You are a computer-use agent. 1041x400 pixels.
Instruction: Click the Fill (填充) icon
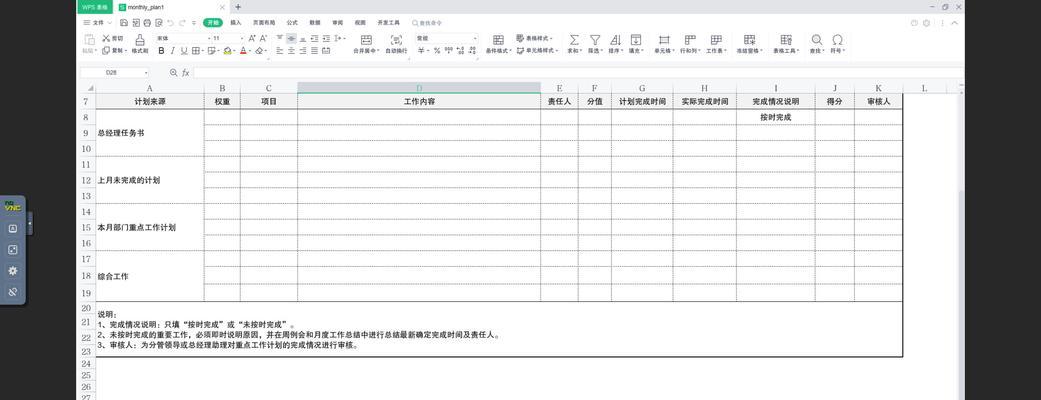(636, 40)
